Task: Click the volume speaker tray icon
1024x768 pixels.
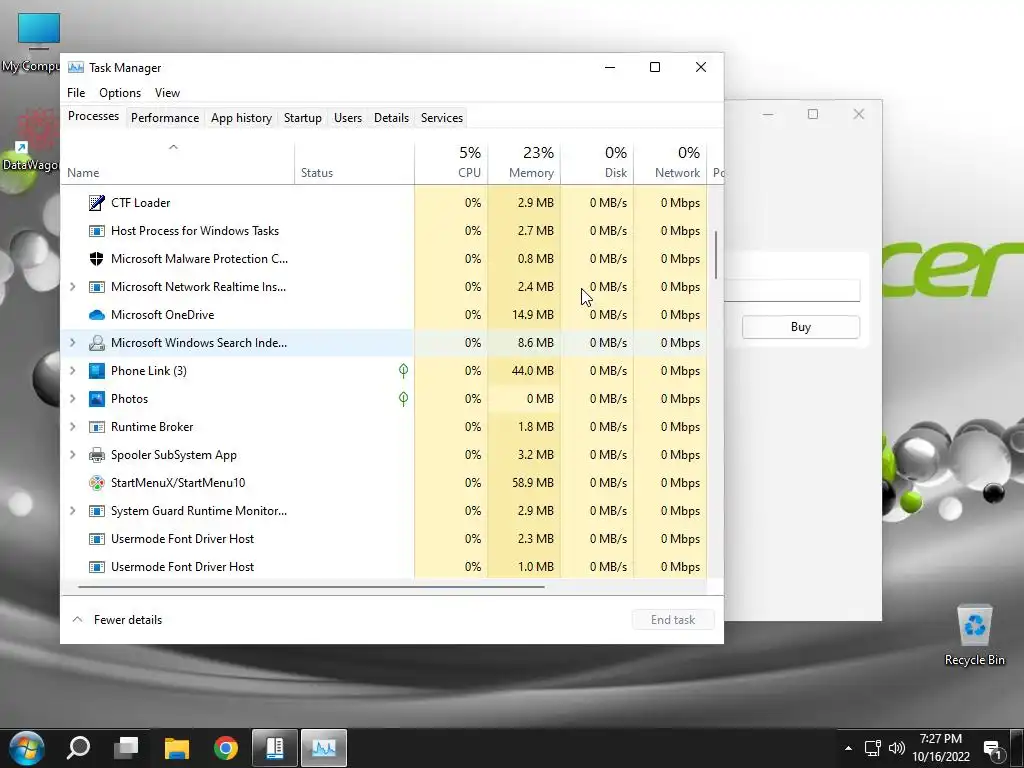Action: pos(897,748)
